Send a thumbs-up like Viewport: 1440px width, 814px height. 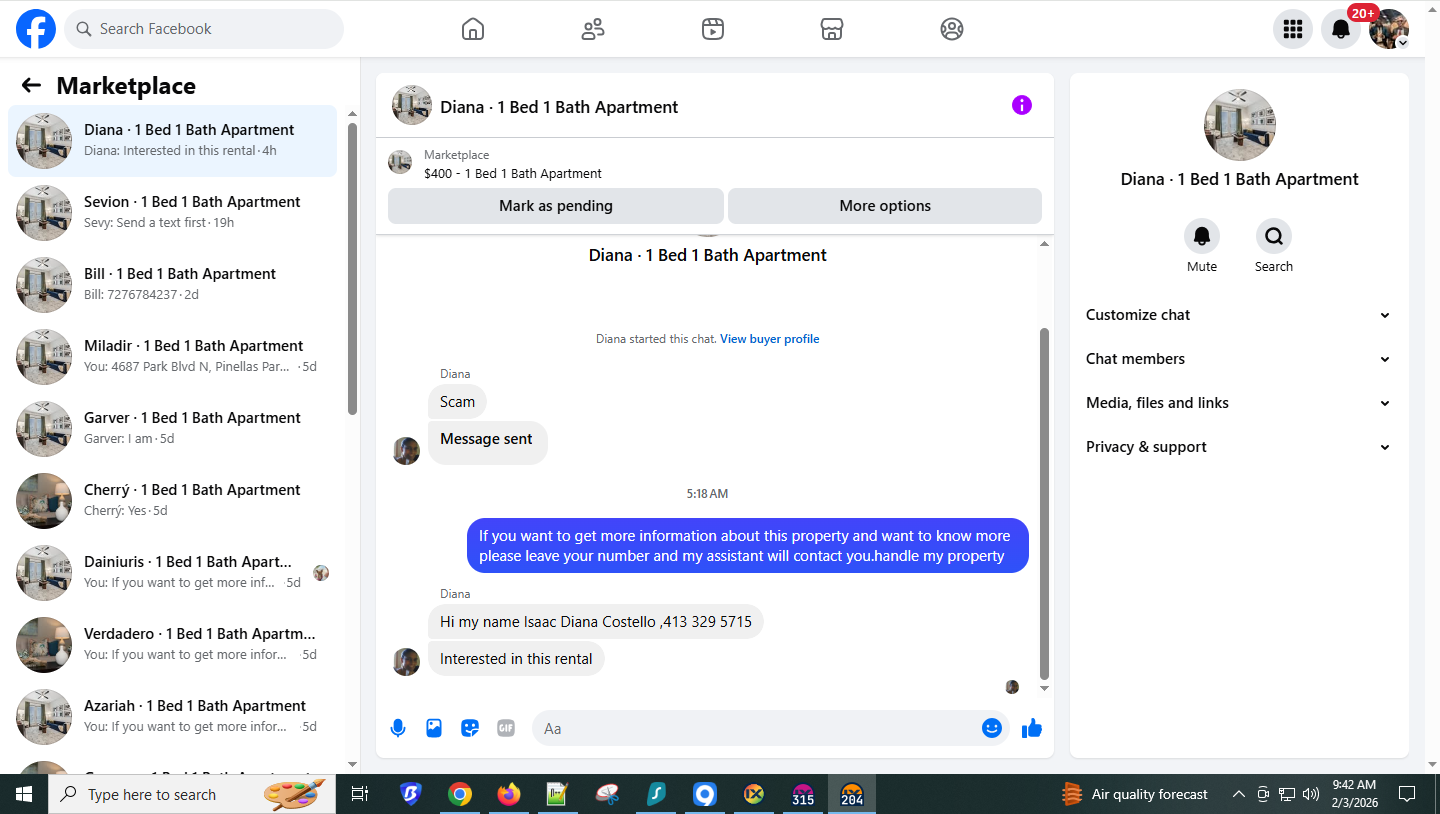coord(1032,728)
